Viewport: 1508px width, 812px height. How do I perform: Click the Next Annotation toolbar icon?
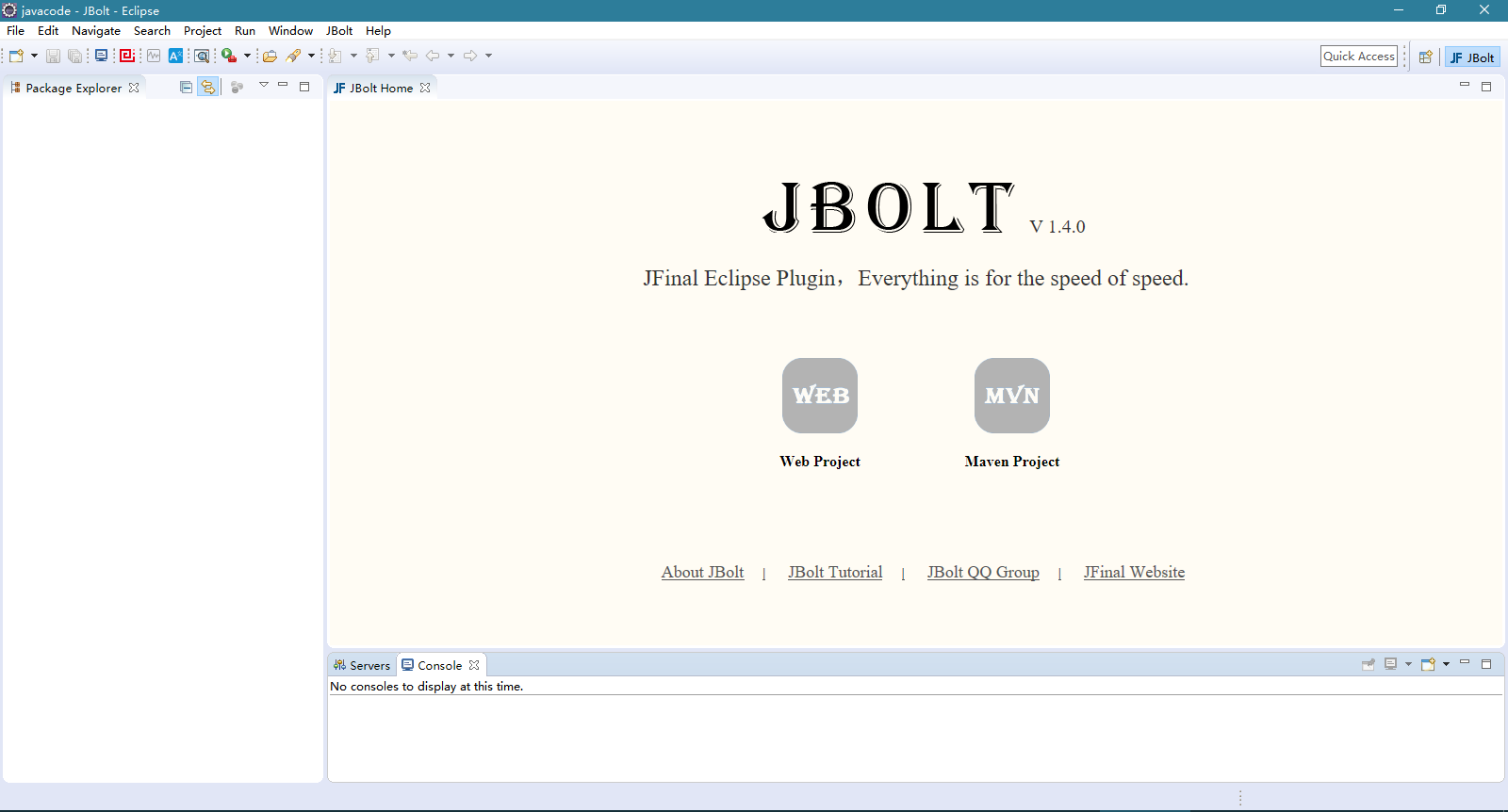336,56
